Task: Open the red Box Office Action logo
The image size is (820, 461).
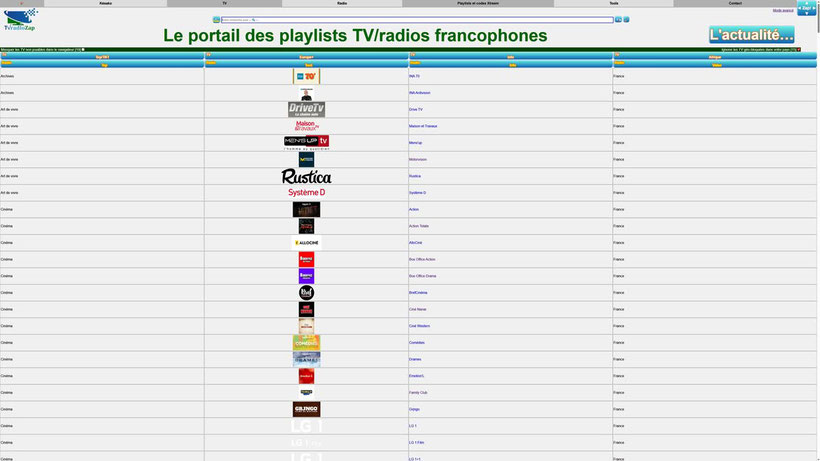Action: [306, 259]
